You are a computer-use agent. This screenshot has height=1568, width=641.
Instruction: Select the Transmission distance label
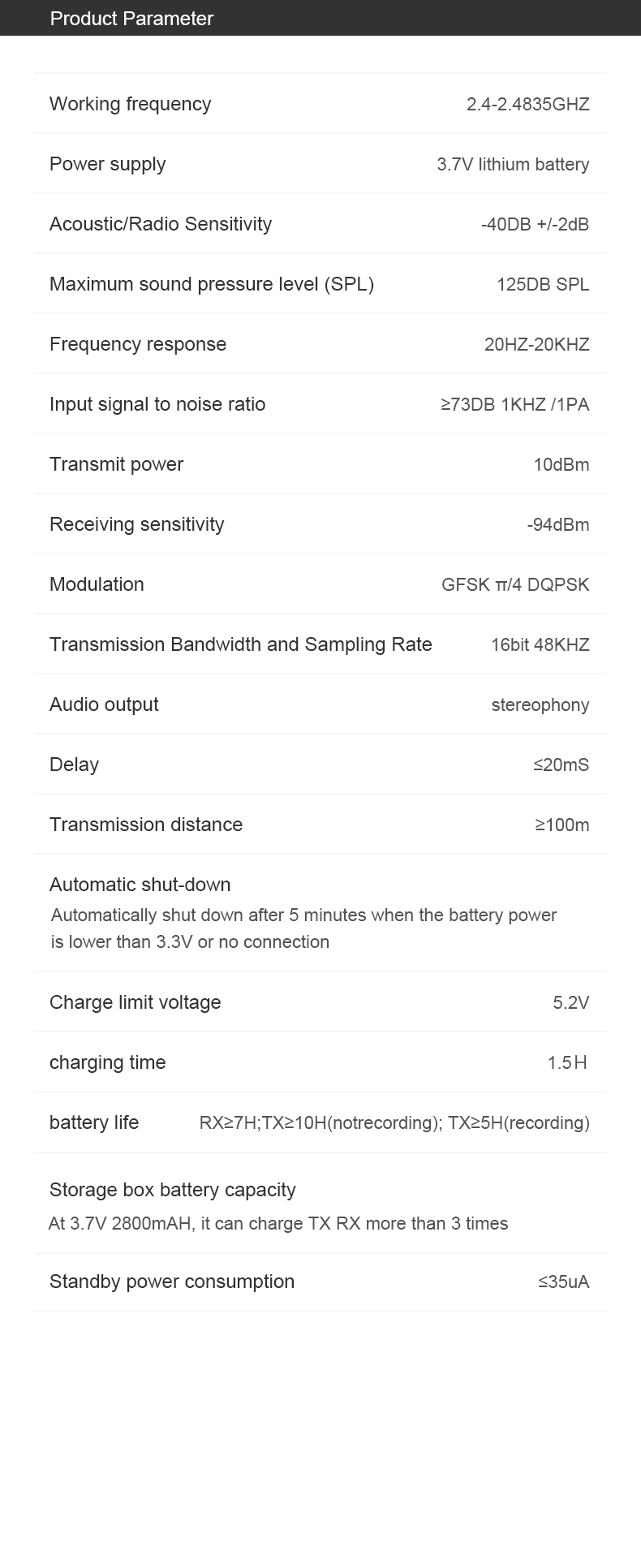(x=146, y=825)
